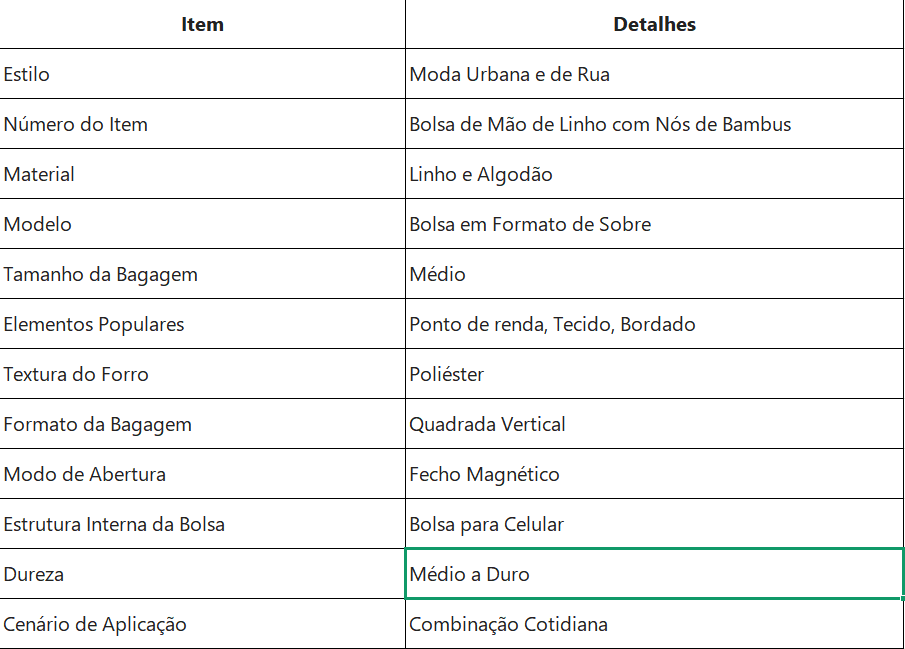Viewport: 905px width, 649px height.
Task: Select the 'Material' cell
Action: (x=202, y=174)
